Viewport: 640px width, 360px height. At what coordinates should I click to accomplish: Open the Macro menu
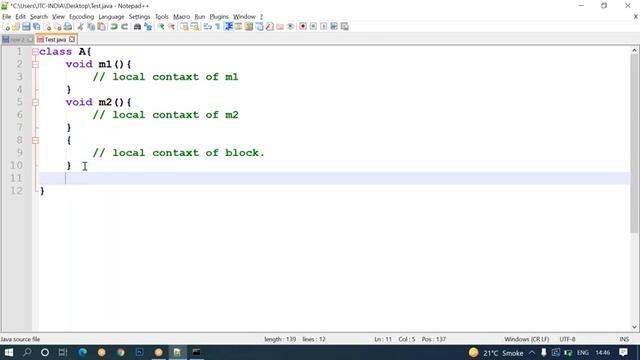point(182,17)
